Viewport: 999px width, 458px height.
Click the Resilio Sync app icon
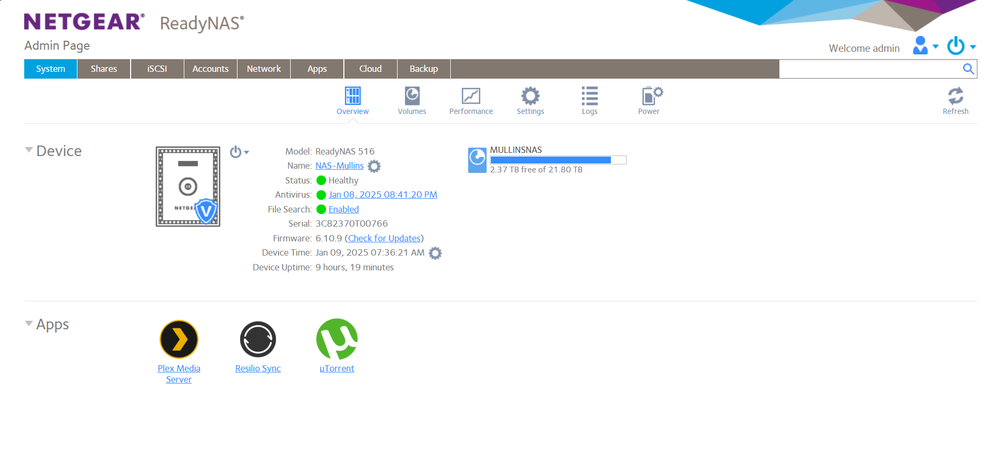258,340
